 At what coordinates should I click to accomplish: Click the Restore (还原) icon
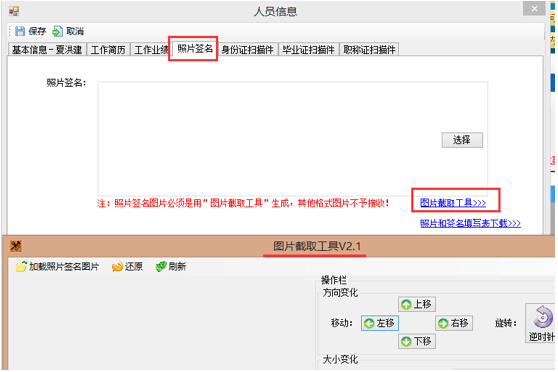coord(117,266)
